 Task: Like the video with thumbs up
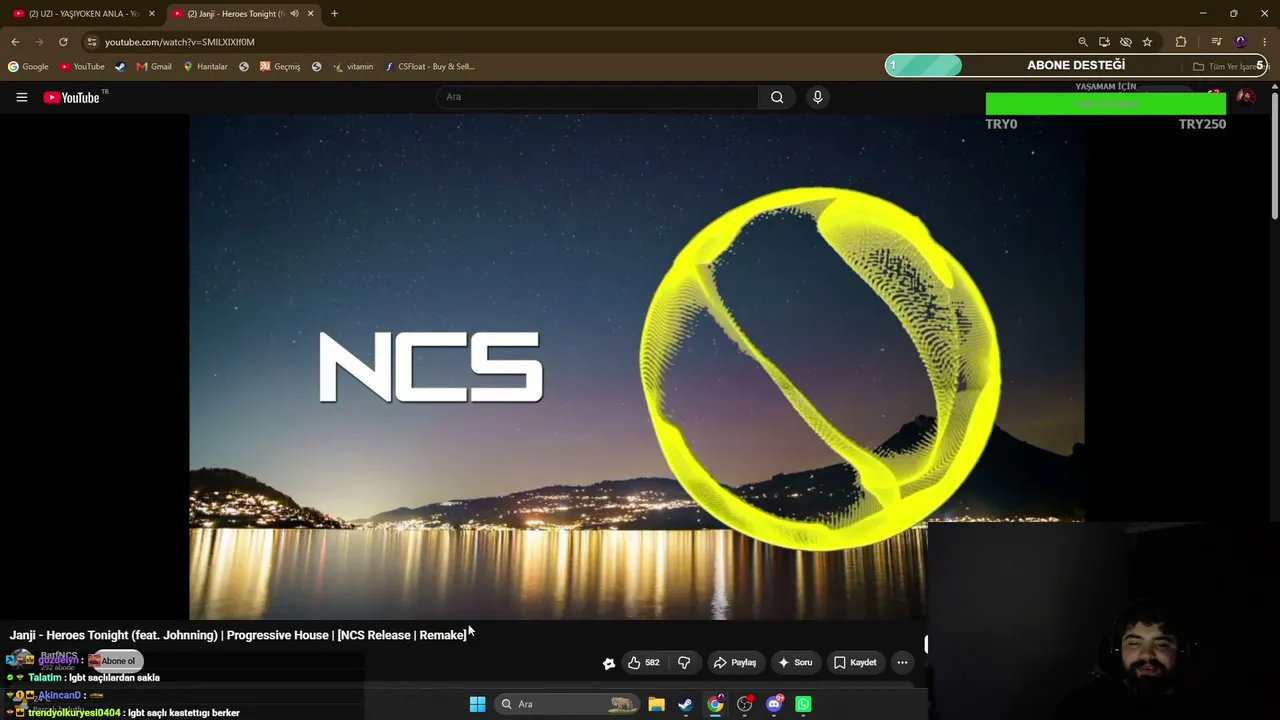[643, 662]
